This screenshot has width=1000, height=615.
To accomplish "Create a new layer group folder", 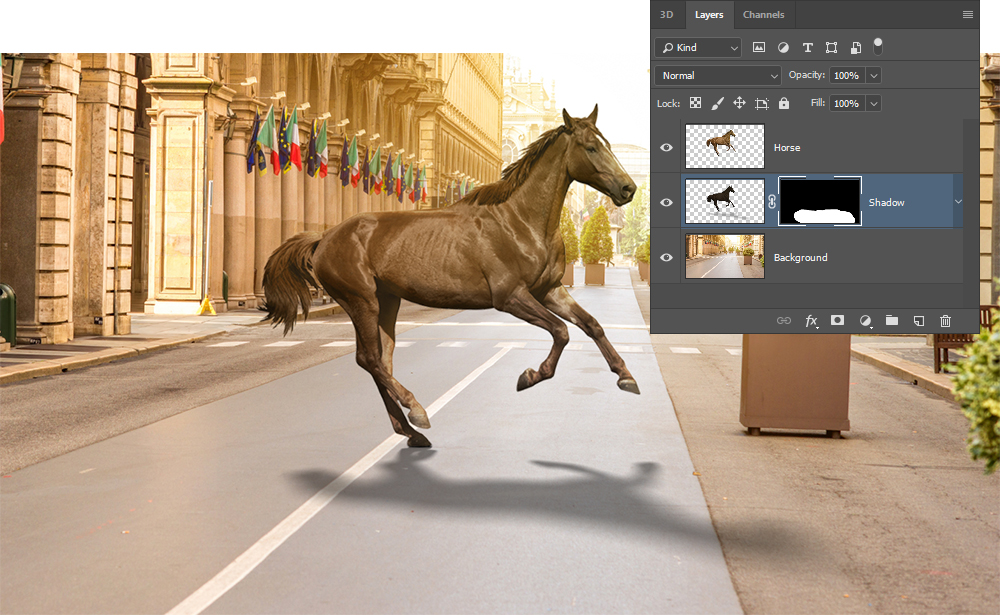I will point(891,321).
